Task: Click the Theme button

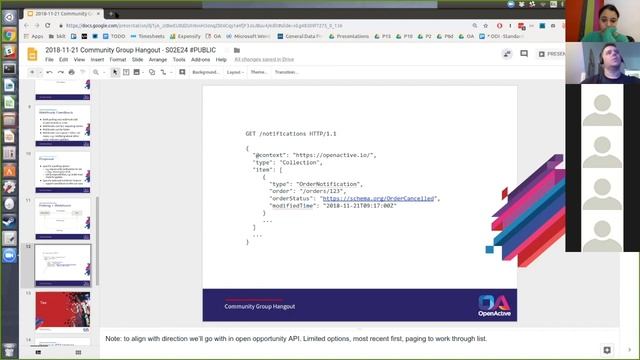Action: coord(258,72)
